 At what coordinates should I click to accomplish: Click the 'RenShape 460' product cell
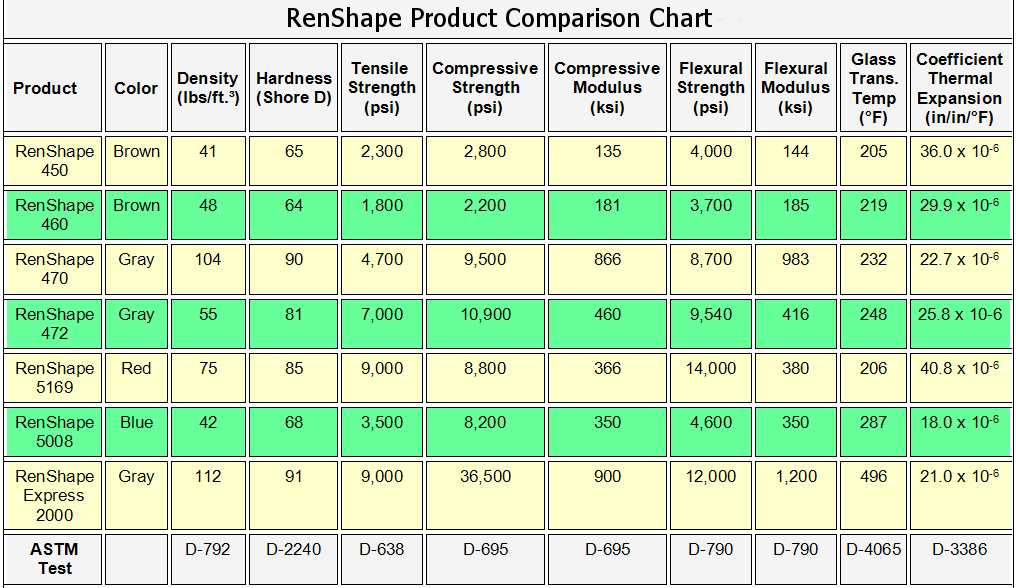[x=54, y=215]
